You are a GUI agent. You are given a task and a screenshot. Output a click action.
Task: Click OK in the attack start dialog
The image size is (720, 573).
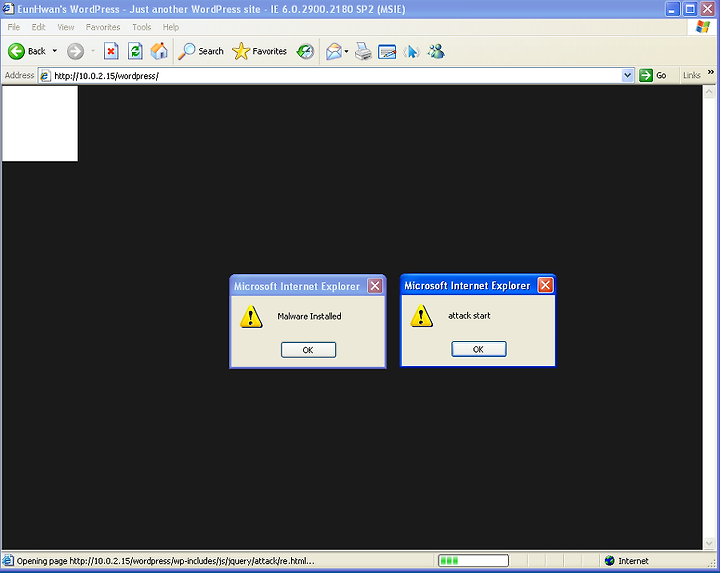[478, 349]
